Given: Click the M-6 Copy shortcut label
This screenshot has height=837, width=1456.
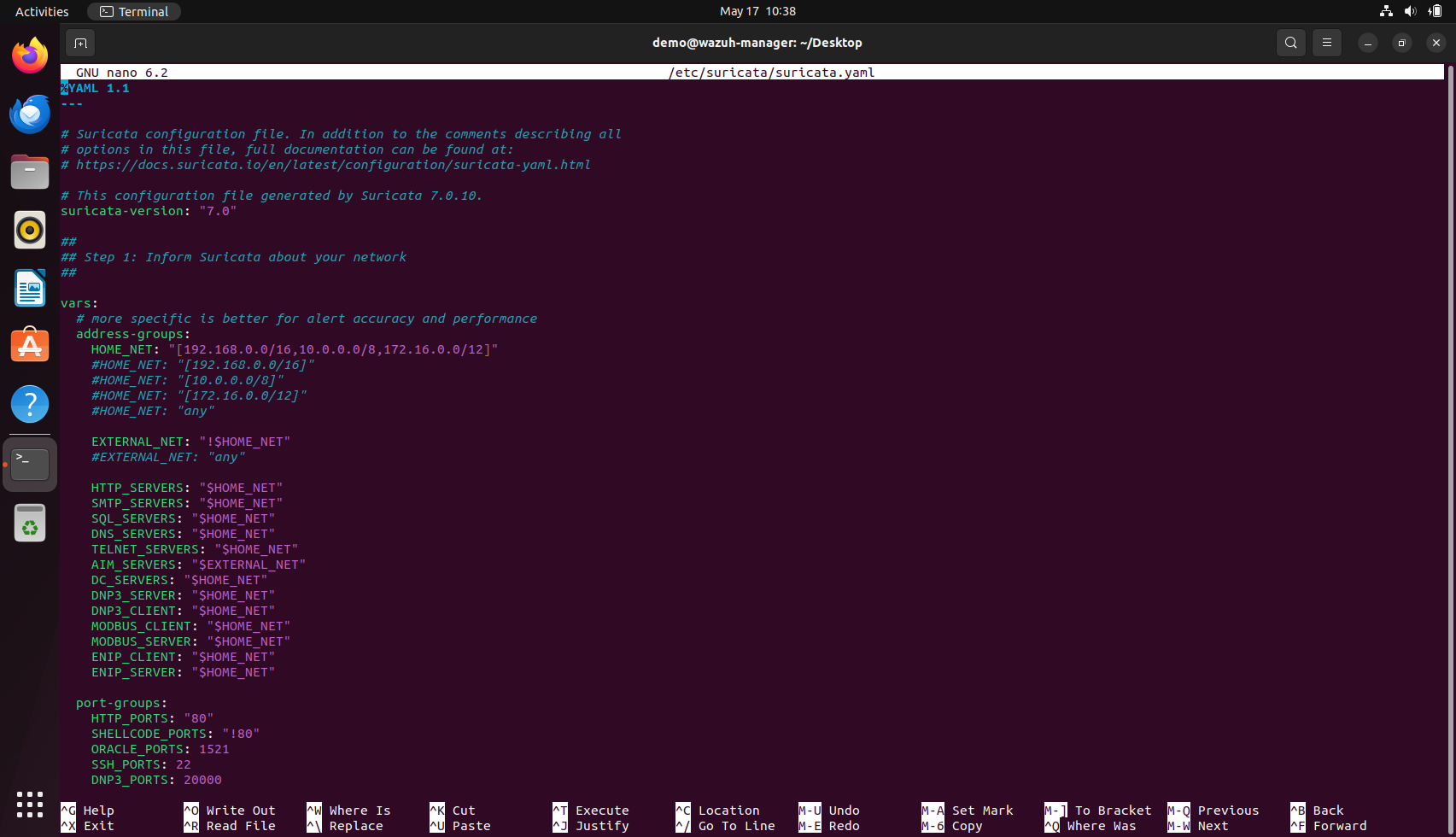Looking at the screenshot, I should coord(952,826).
